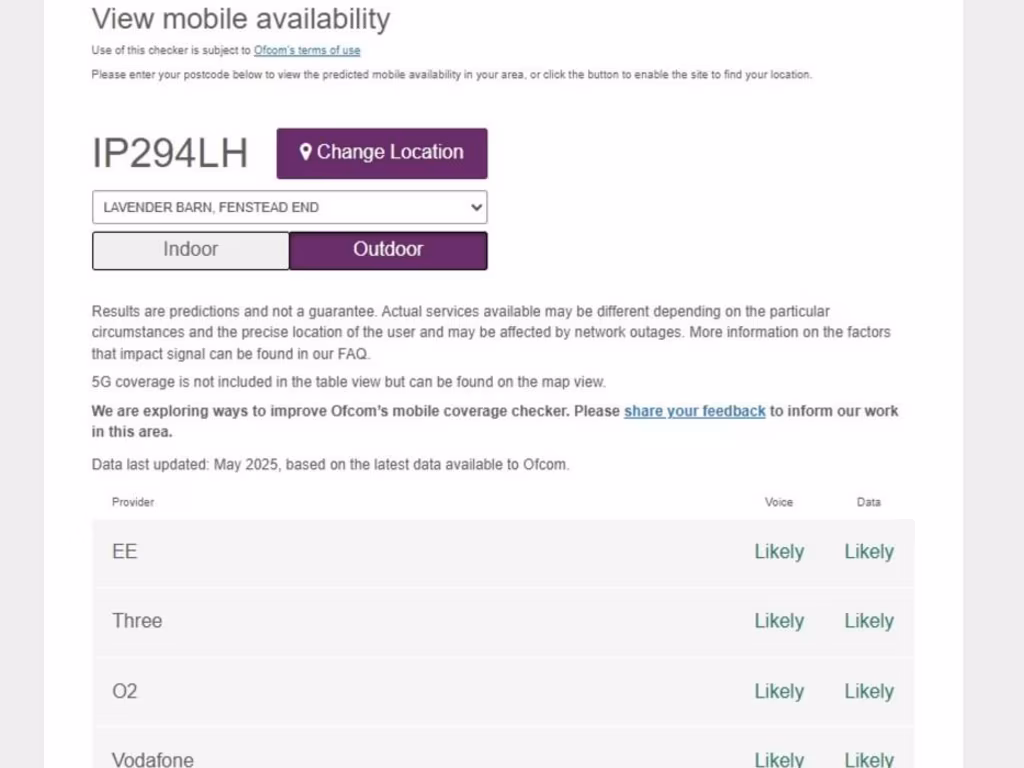Screen dimensions: 1024x768
Task: Open the address dropdown arrow
Action: pos(475,208)
